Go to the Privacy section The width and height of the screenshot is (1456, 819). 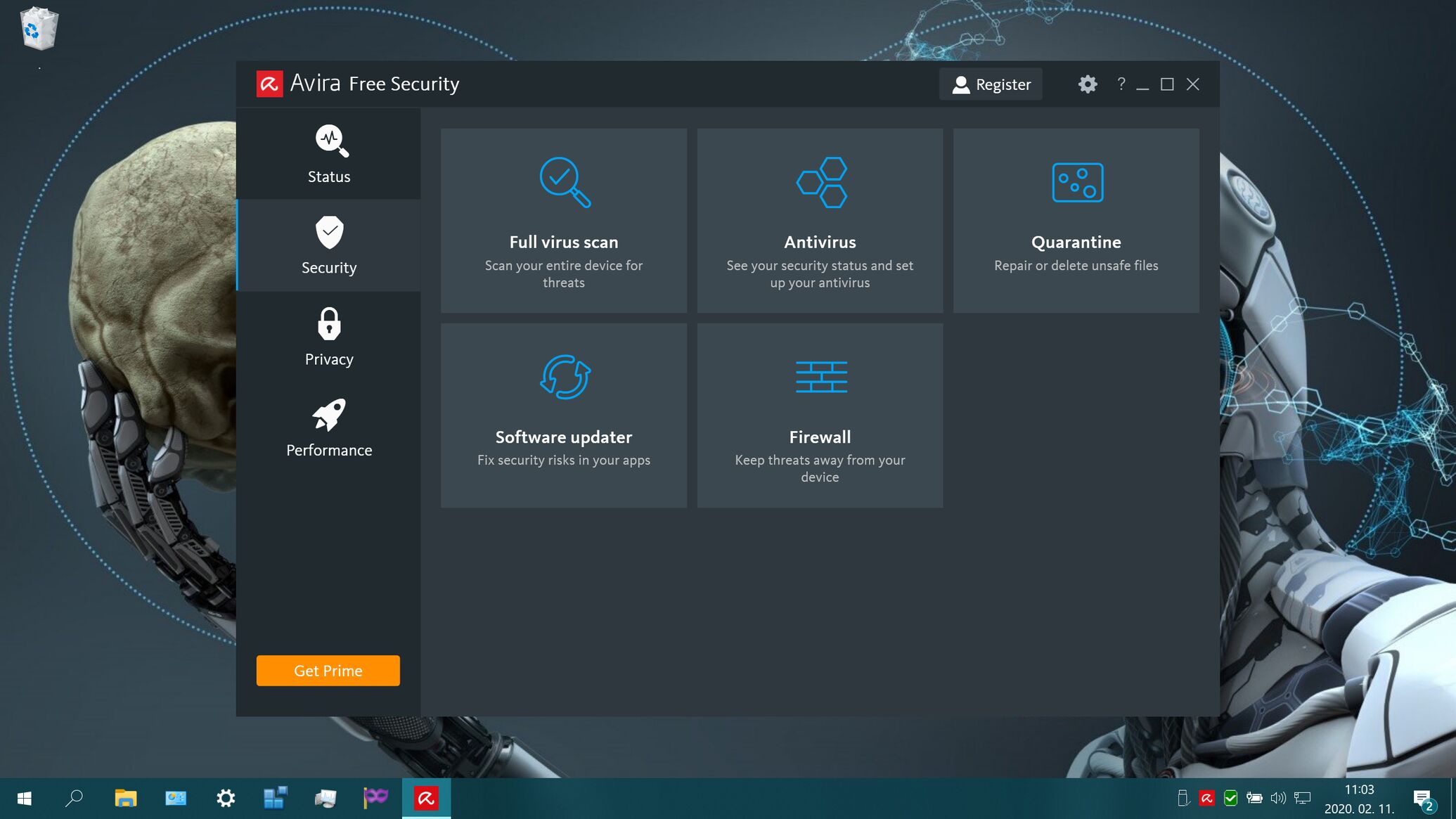point(329,337)
